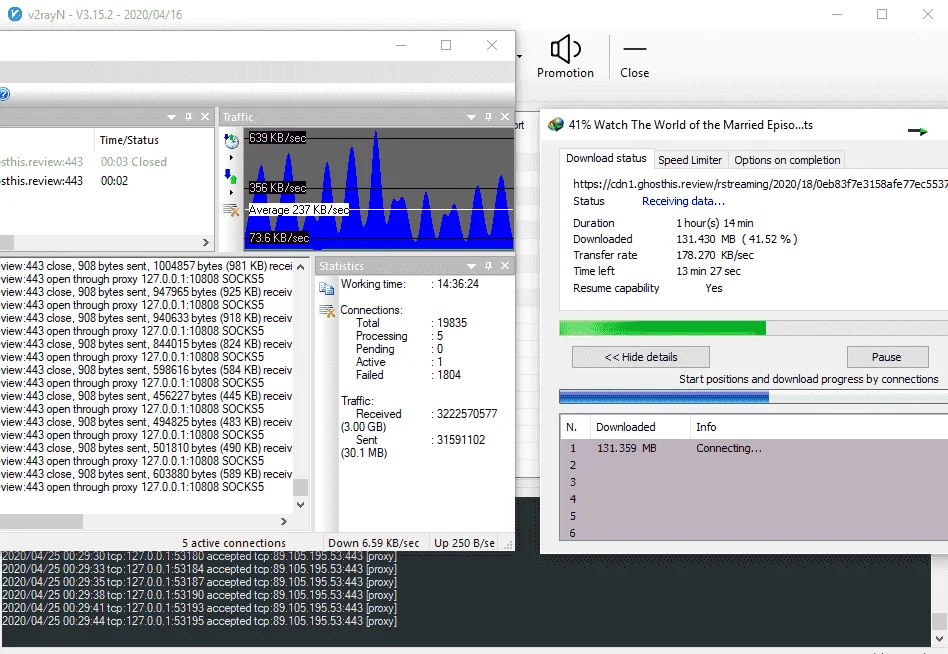Click the right arrow of connections list scrollbar
This screenshot has width=948, height=654.
coord(206,242)
